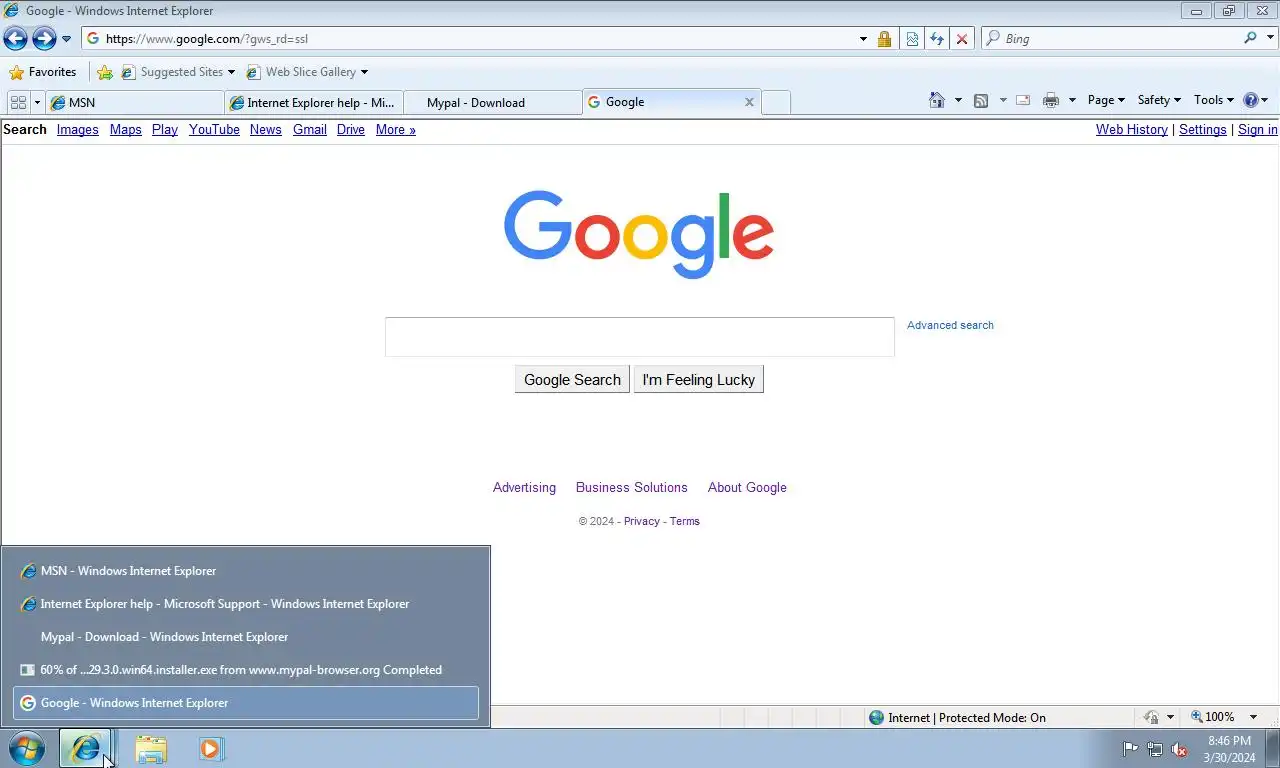Click the Bing search magnifier button

point(1250,38)
